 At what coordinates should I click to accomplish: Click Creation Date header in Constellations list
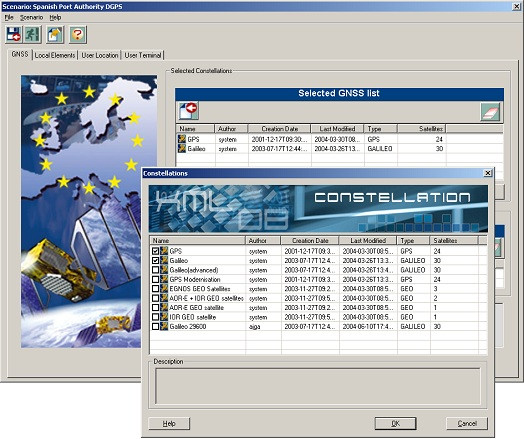tap(310, 240)
